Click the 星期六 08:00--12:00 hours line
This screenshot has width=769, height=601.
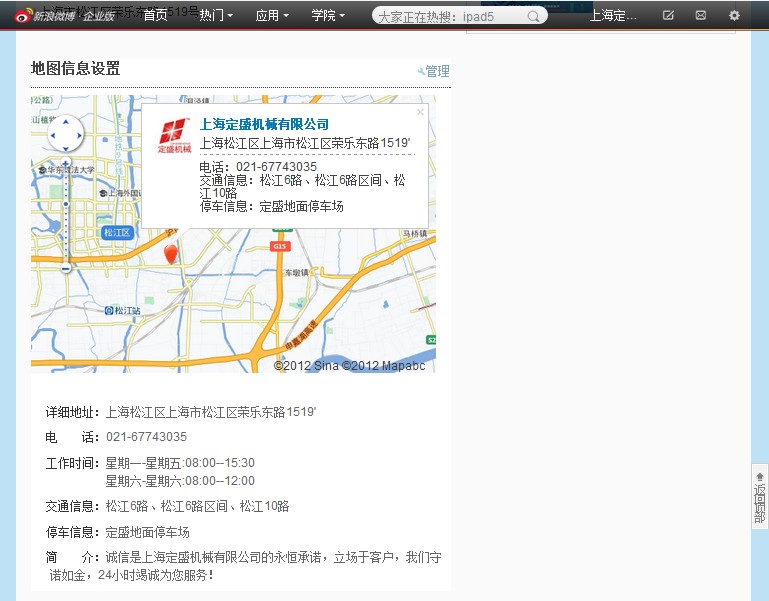click(x=180, y=480)
